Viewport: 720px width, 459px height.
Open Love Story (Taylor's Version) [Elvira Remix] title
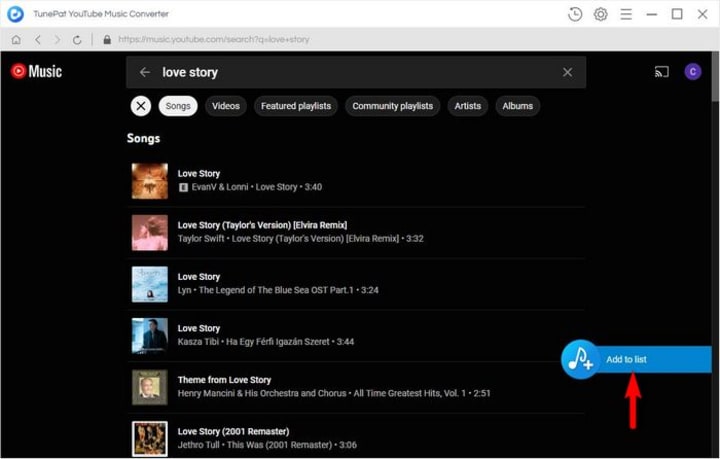tap(262, 225)
